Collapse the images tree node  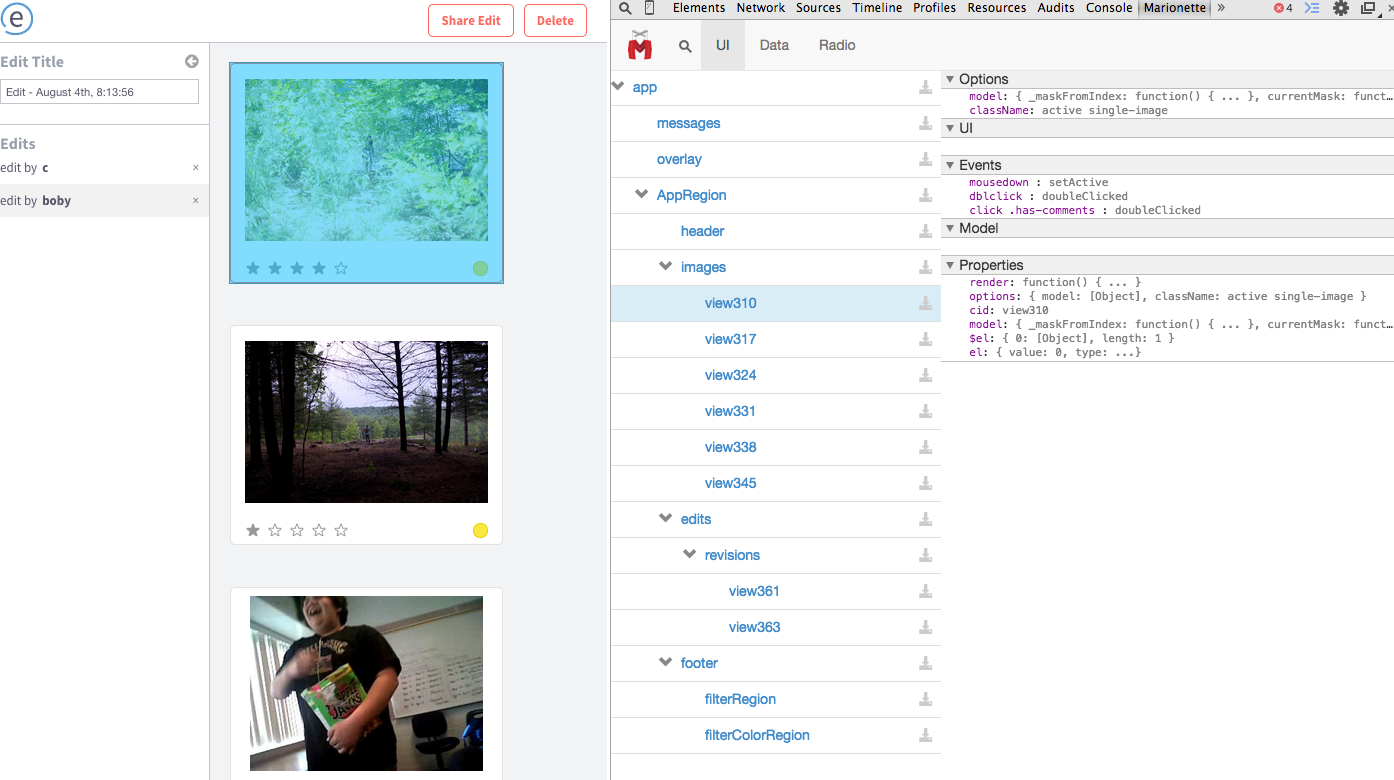[x=666, y=267]
